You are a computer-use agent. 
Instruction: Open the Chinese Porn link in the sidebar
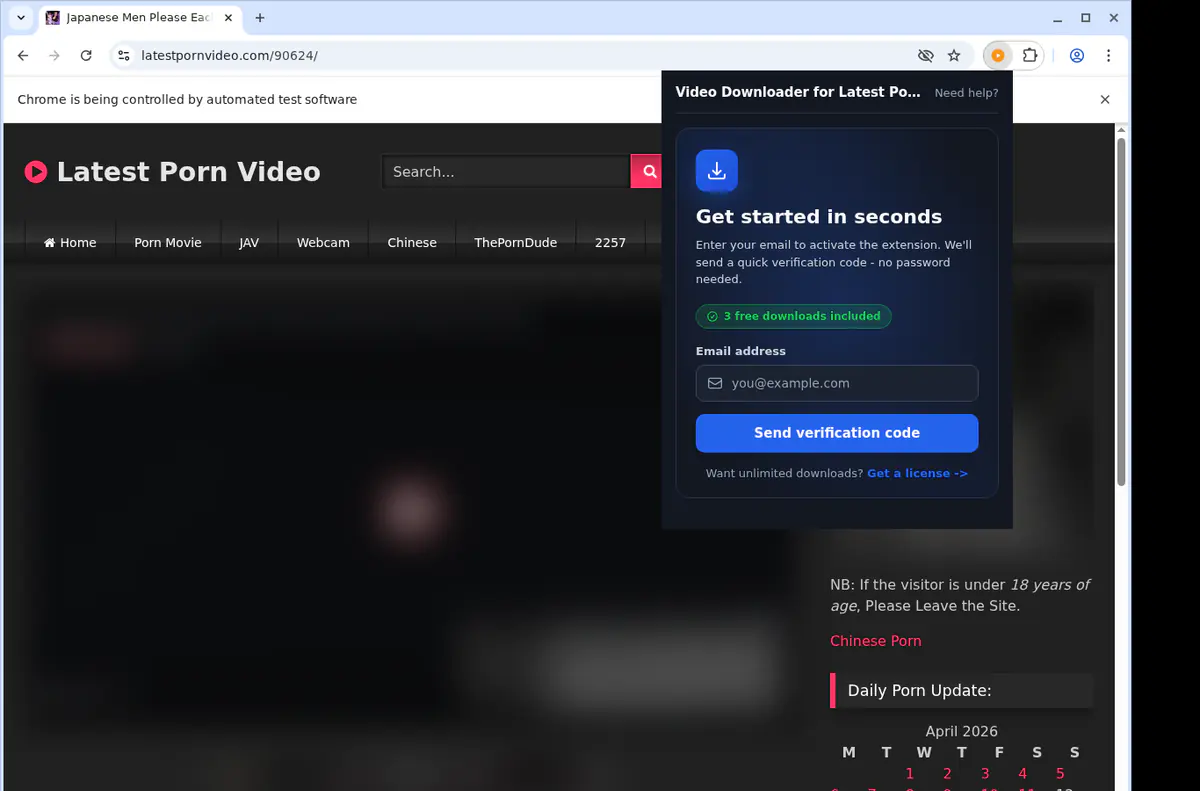tap(876, 641)
